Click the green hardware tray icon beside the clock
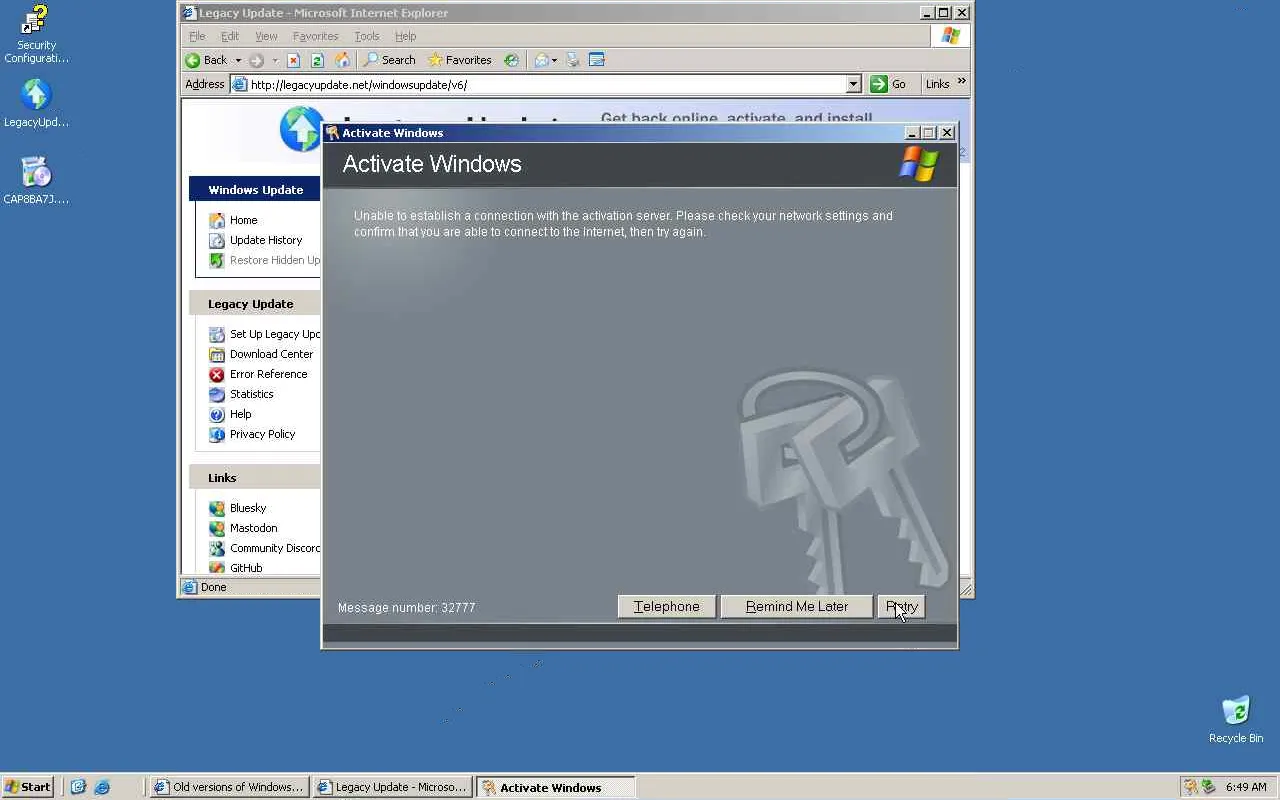 tap(1208, 787)
